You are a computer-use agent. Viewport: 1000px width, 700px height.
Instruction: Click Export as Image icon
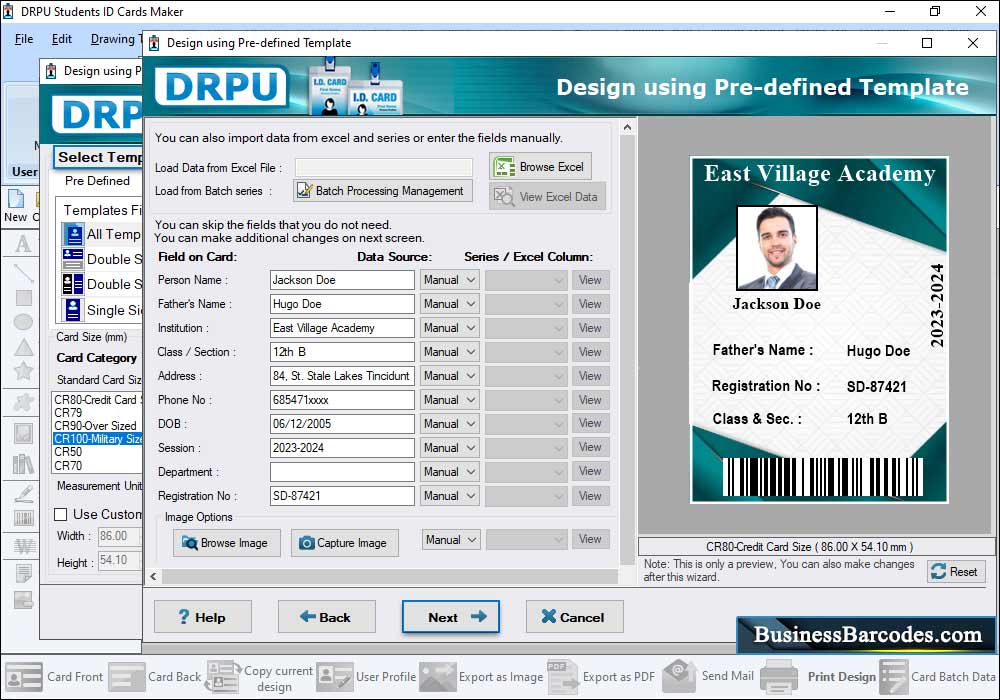[x=438, y=676]
